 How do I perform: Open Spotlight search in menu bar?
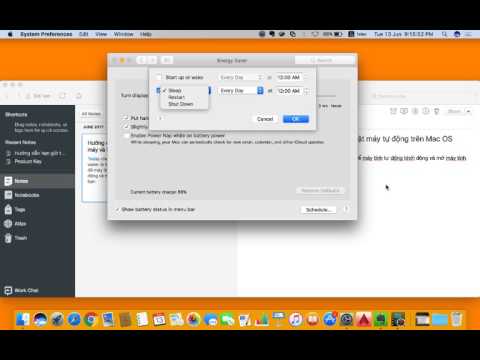tap(444, 34)
